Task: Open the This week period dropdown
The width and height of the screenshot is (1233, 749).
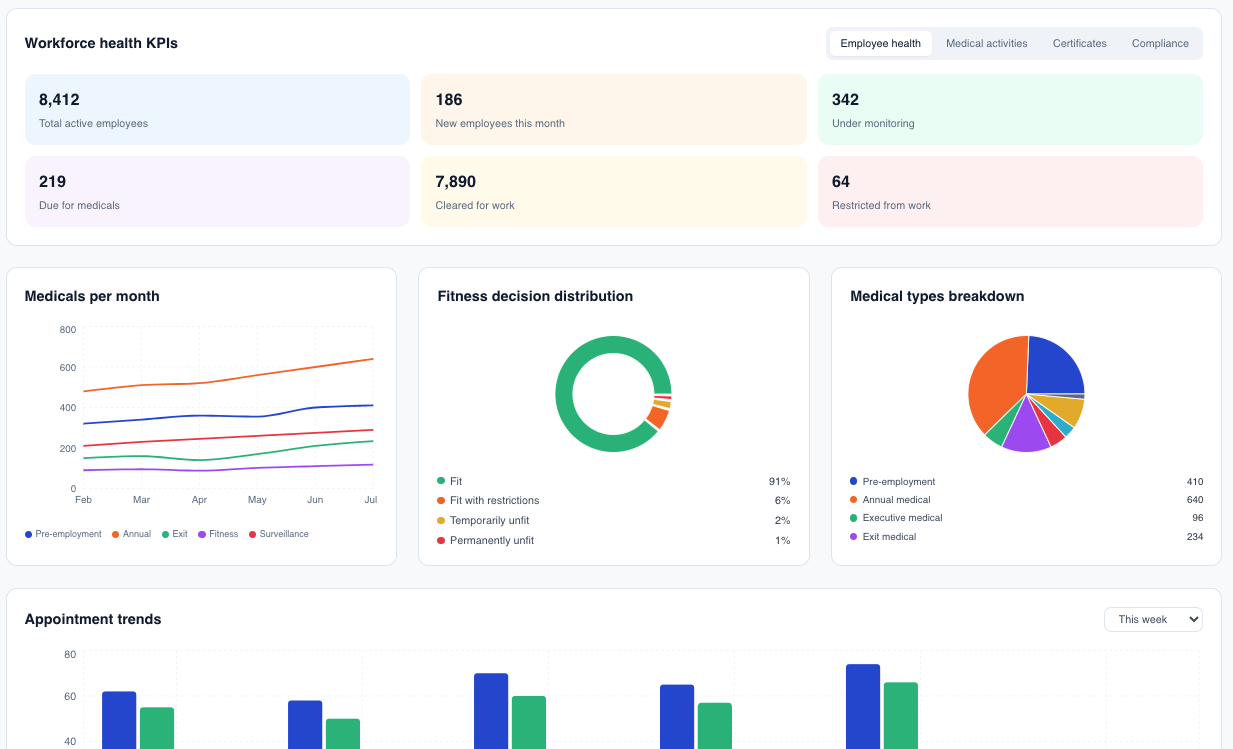Action: pyautogui.click(x=1153, y=619)
